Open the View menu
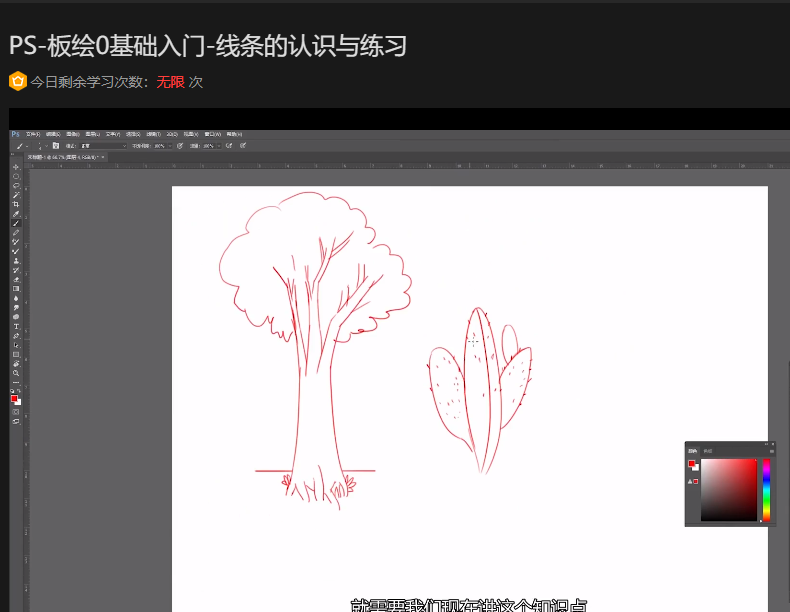 click(x=191, y=134)
